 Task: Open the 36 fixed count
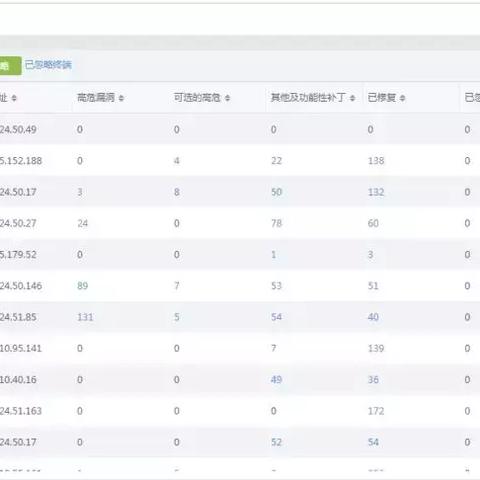373,379
